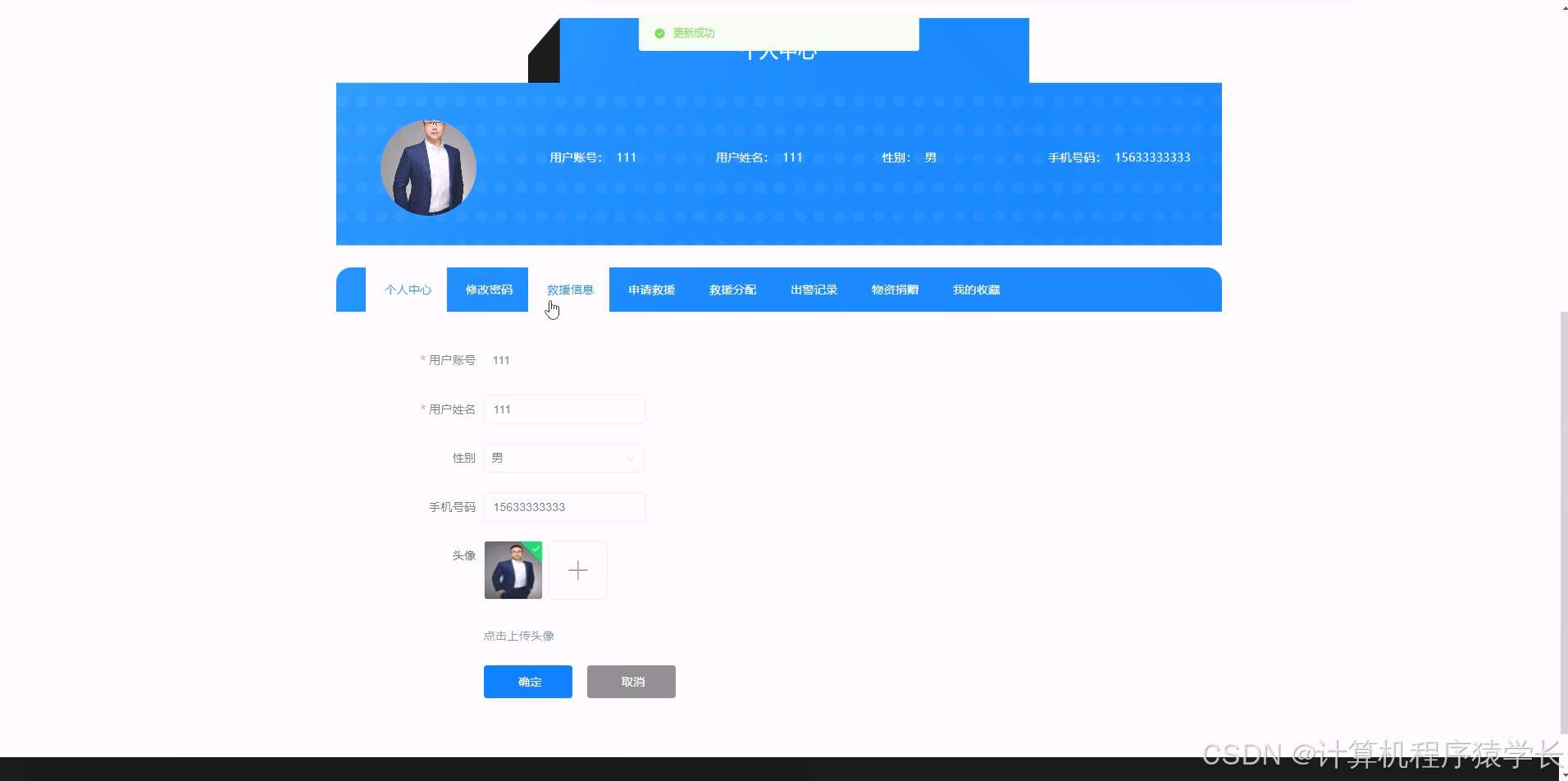Click the green checkmark on uploaded avatar
The height and width of the screenshot is (781, 1568).
[x=536, y=548]
